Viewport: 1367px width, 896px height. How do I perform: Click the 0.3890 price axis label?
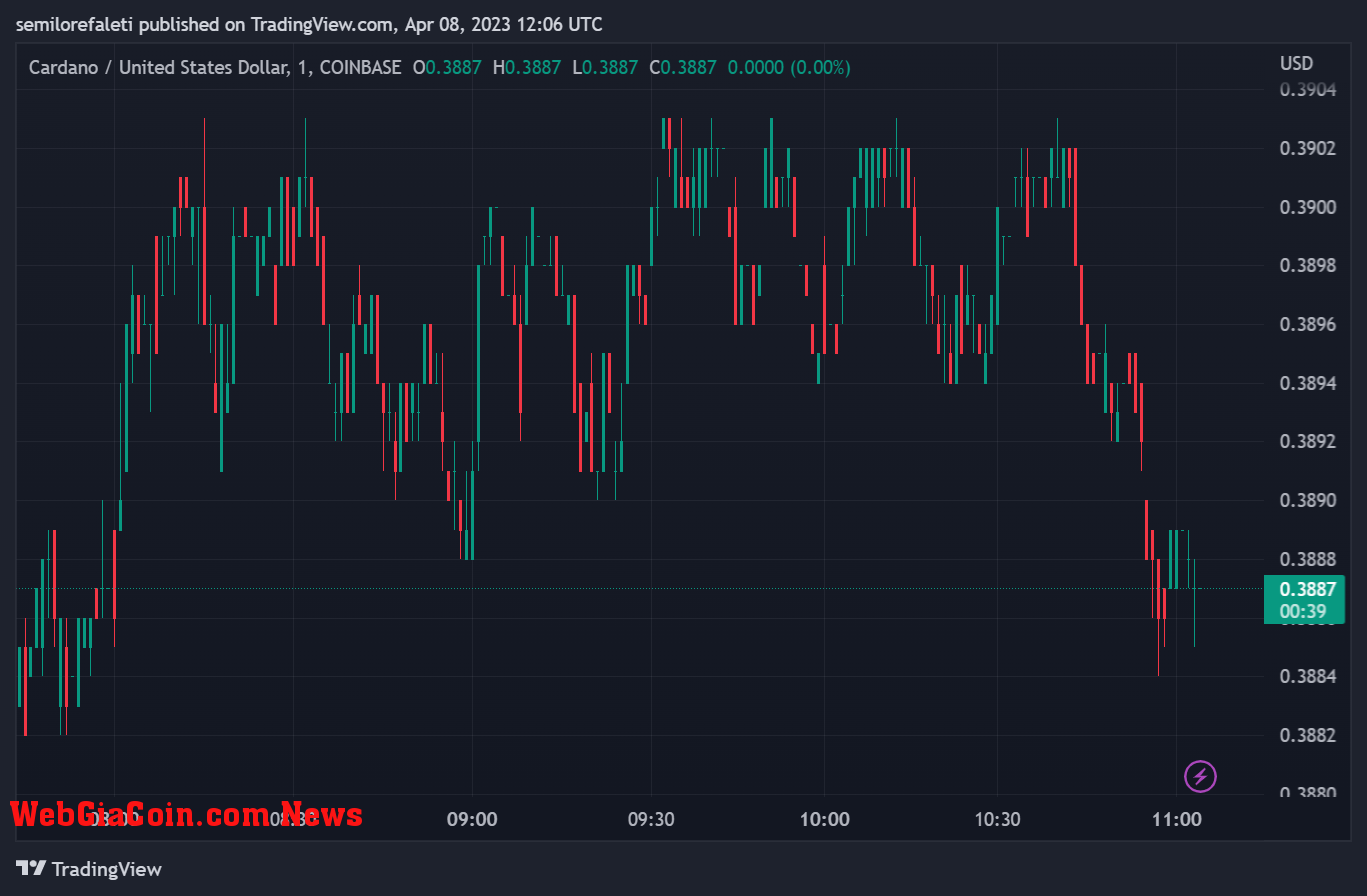[x=1308, y=500]
